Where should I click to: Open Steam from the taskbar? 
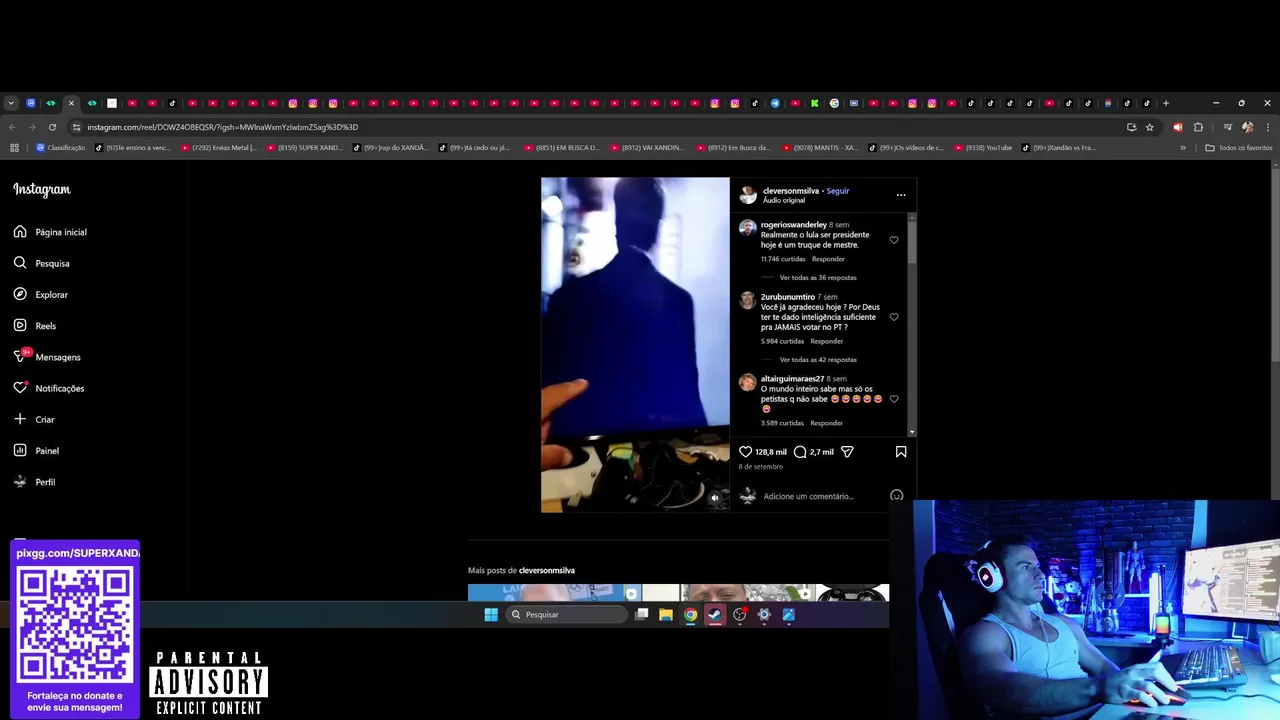pos(714,615)
